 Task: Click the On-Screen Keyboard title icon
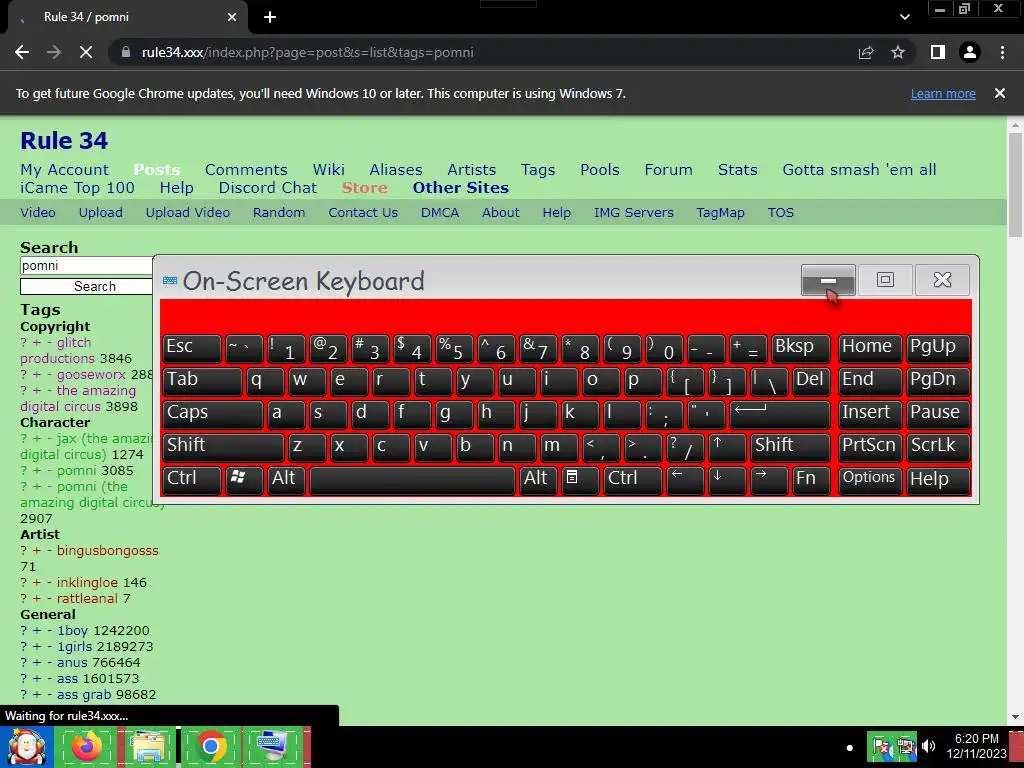pyautogui.click(x=170, y=281)
